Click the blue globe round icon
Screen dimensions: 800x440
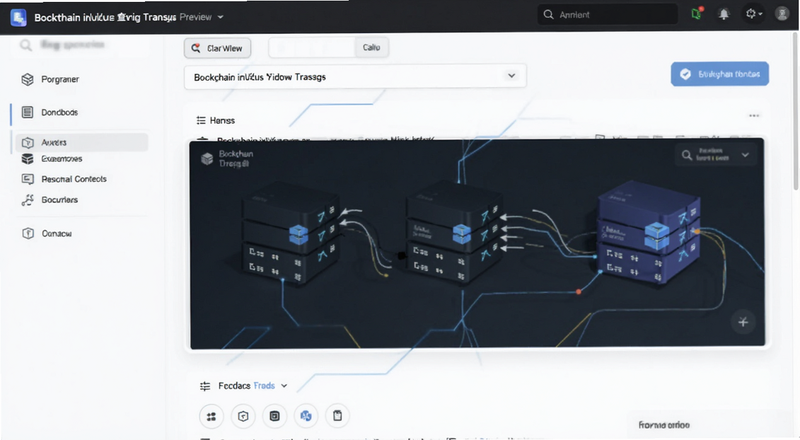click(306, 417)
